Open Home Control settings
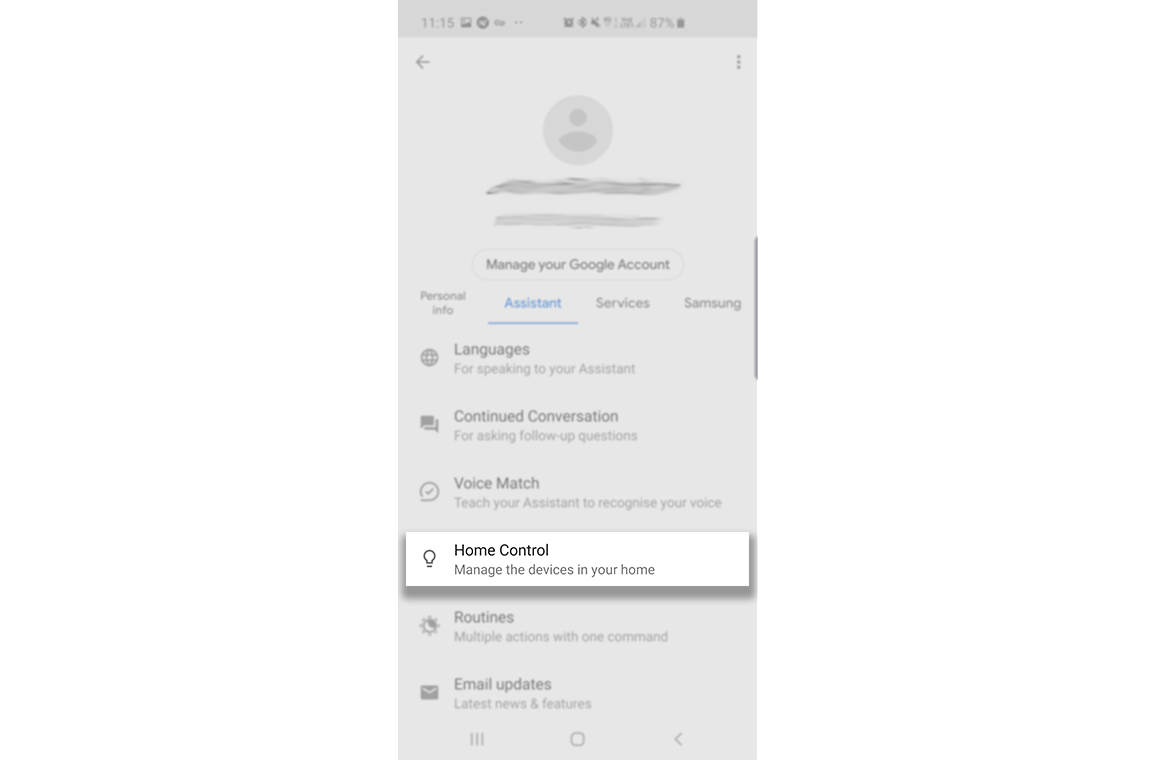 577,559
